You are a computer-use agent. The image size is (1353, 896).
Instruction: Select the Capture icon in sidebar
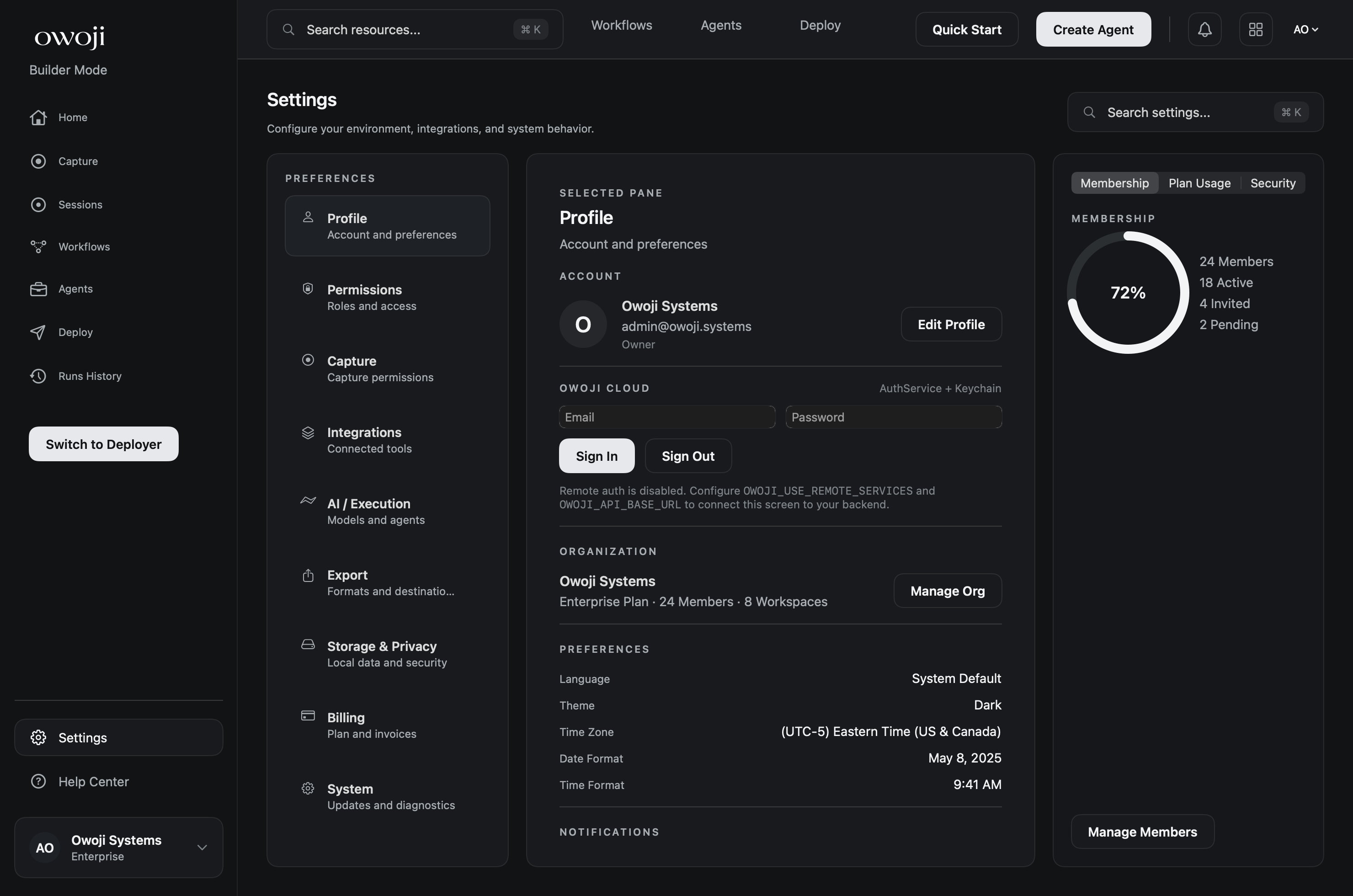tap(38, 161)
